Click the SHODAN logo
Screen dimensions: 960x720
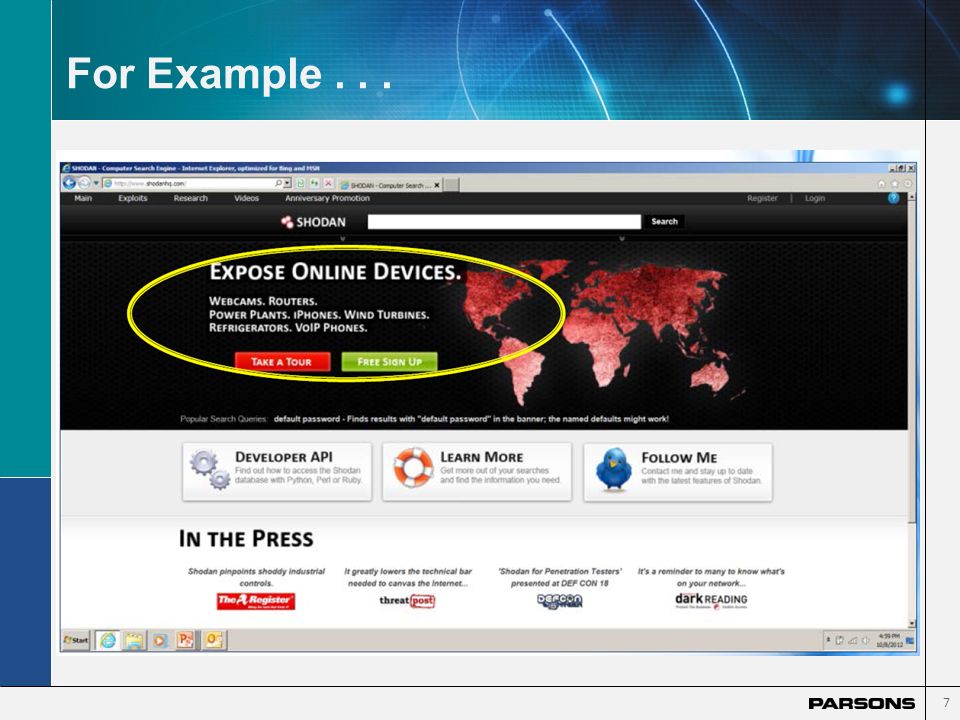pos(313,222)
